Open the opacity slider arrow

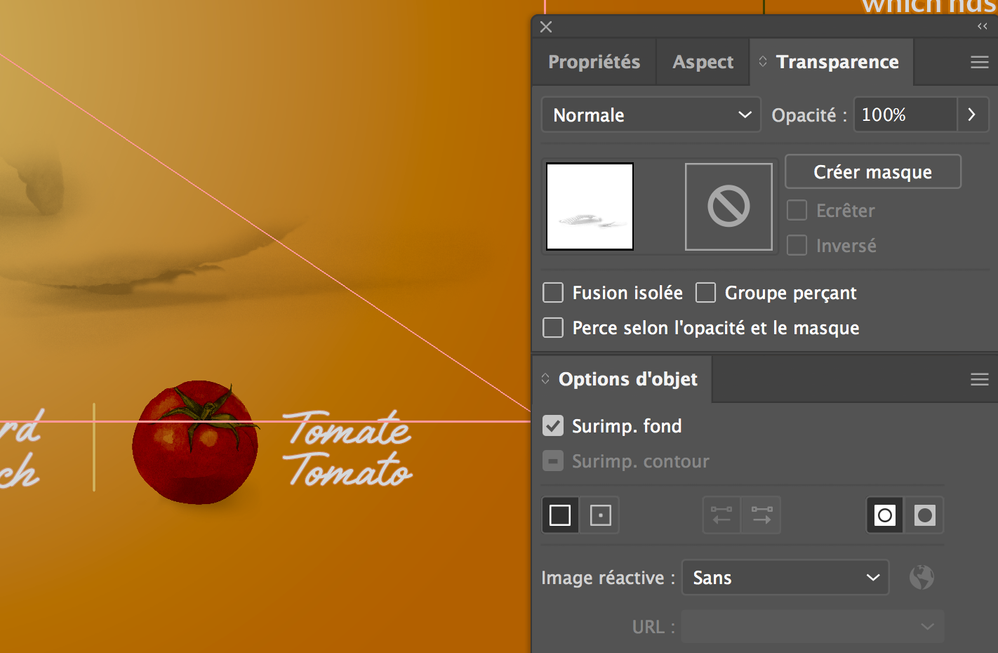pyautogui.click(x=972, y=115)
